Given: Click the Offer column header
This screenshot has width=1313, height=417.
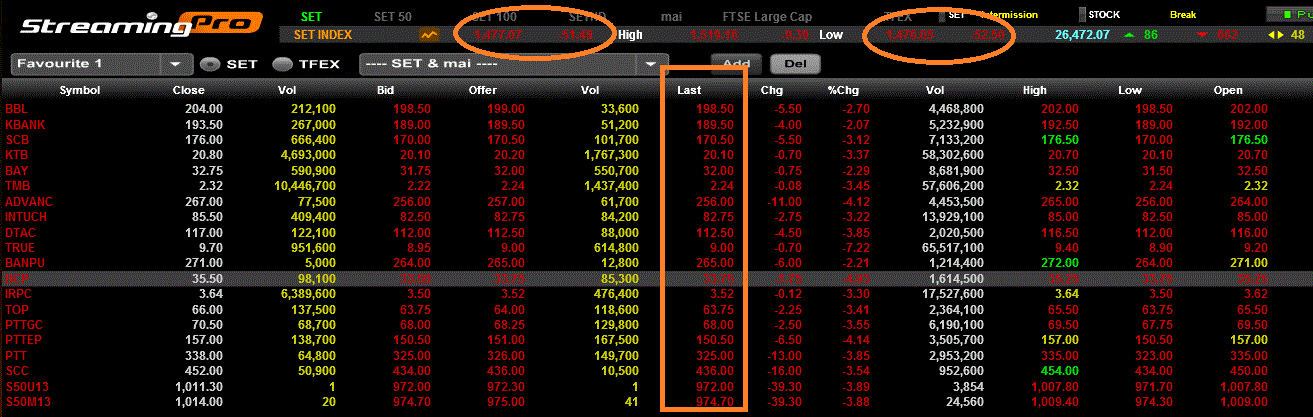Looking at the screenshot, I should 483,91.
